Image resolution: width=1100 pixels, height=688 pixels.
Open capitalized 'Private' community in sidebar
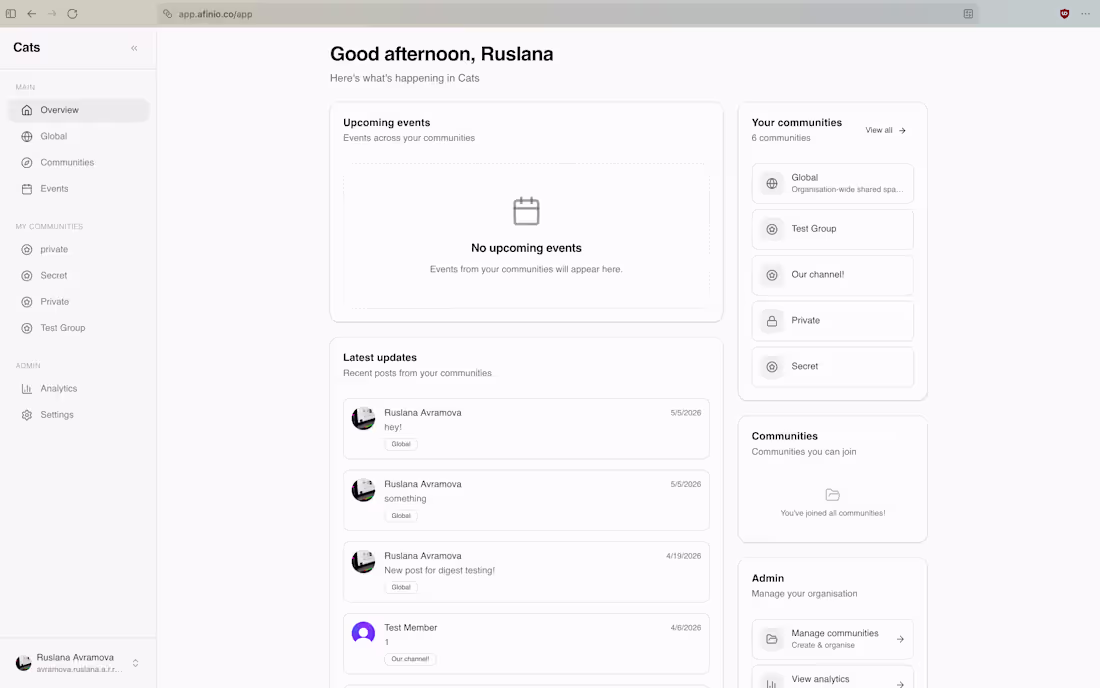[79, 302]
